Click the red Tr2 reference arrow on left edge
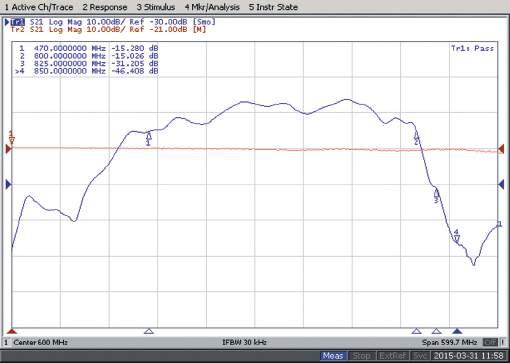The height and width of the screenshot is (363, 510). pyautogui.click(x=9, y=149)
